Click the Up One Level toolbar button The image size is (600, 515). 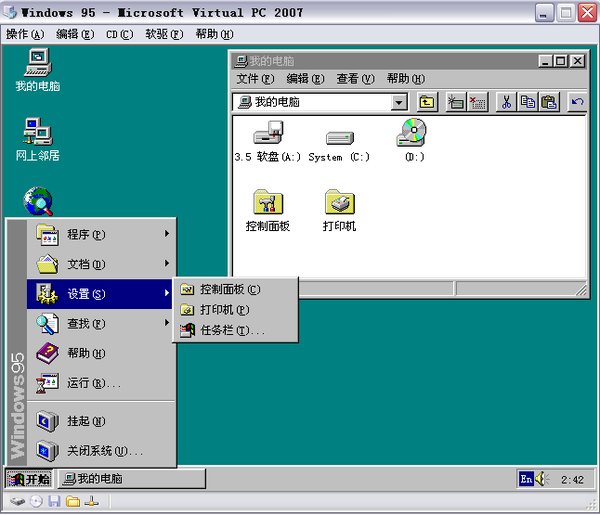pyautogui.click(x=427, y=102)
